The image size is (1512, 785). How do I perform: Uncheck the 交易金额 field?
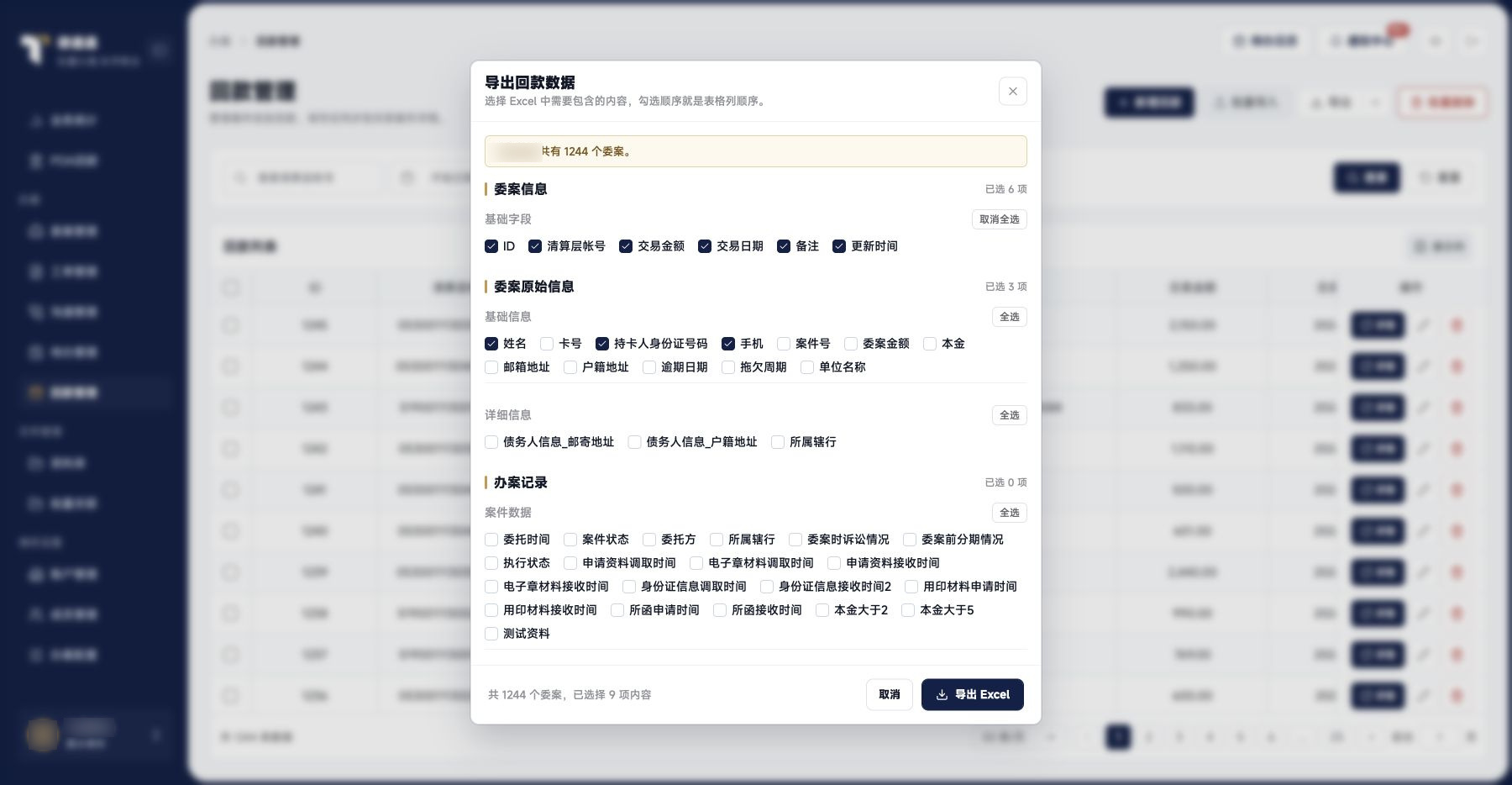point(626,246)
